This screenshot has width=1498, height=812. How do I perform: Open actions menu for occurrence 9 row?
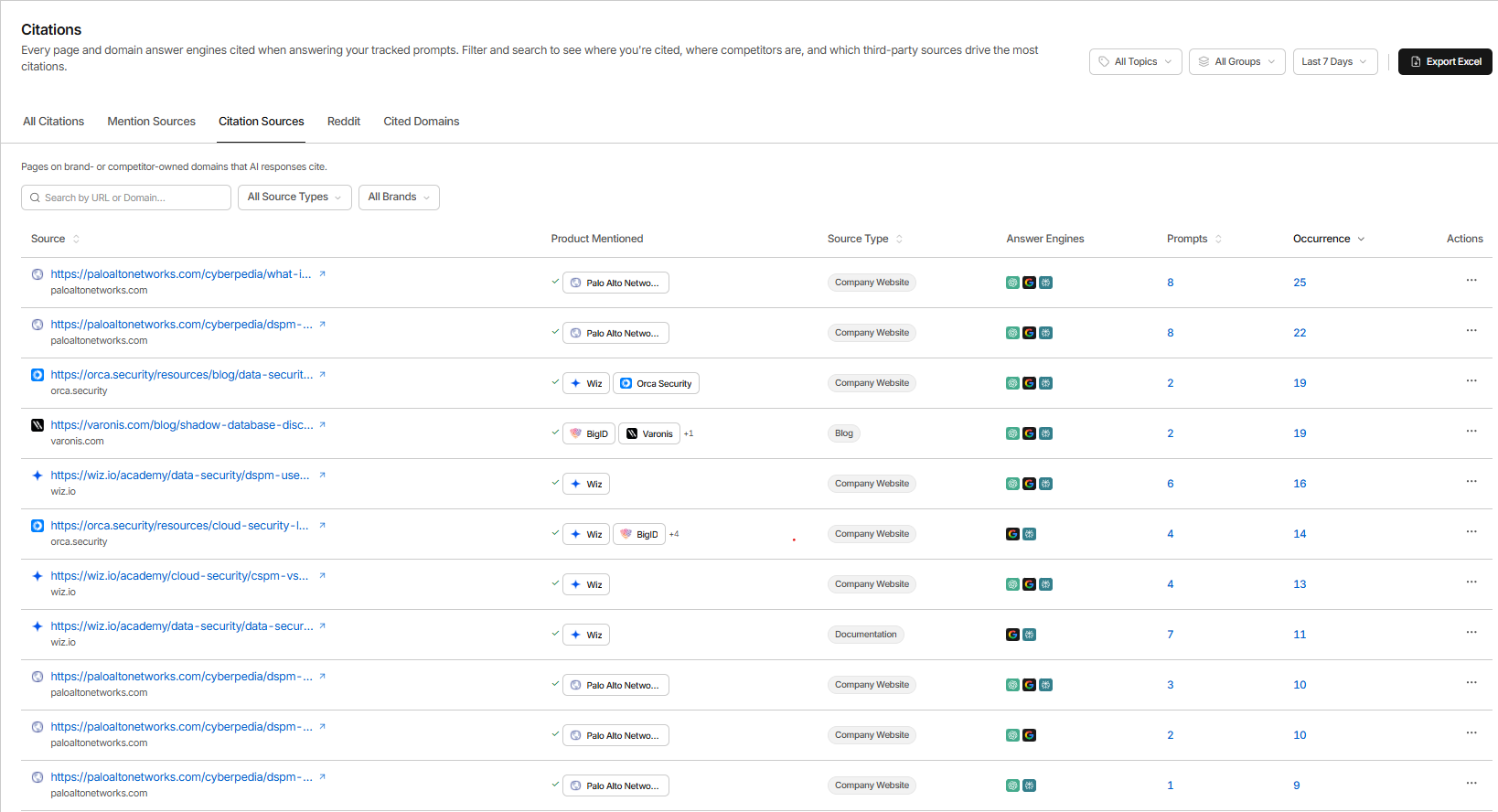click(x=1471, y=784)
